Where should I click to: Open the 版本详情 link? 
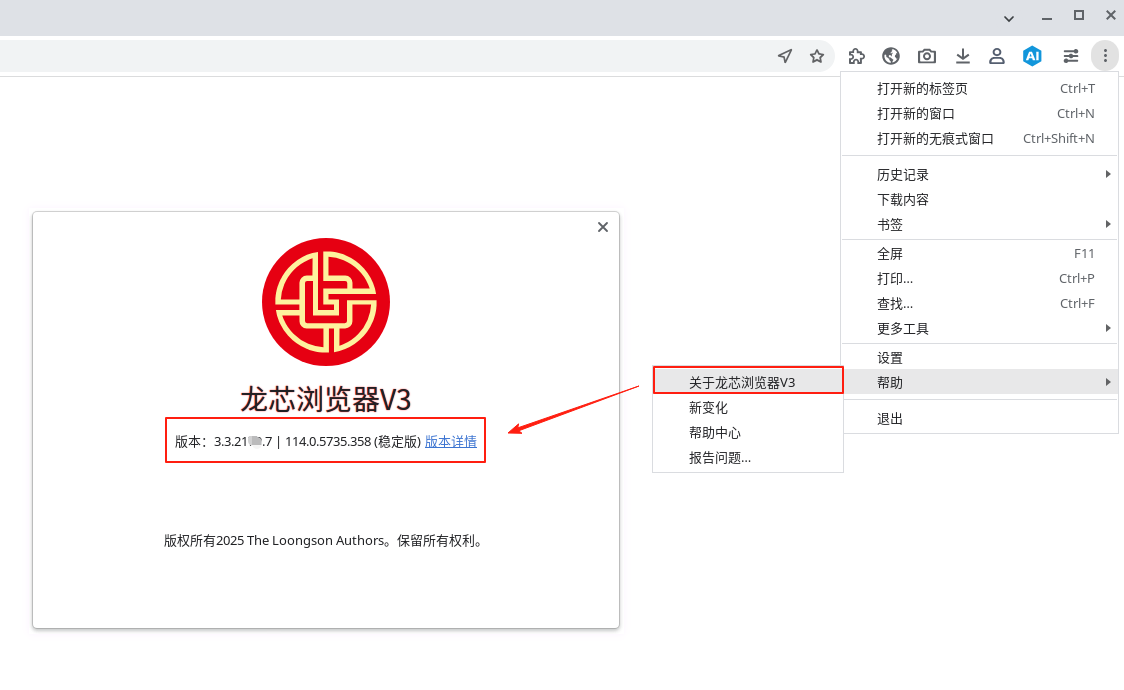point(451,441)
